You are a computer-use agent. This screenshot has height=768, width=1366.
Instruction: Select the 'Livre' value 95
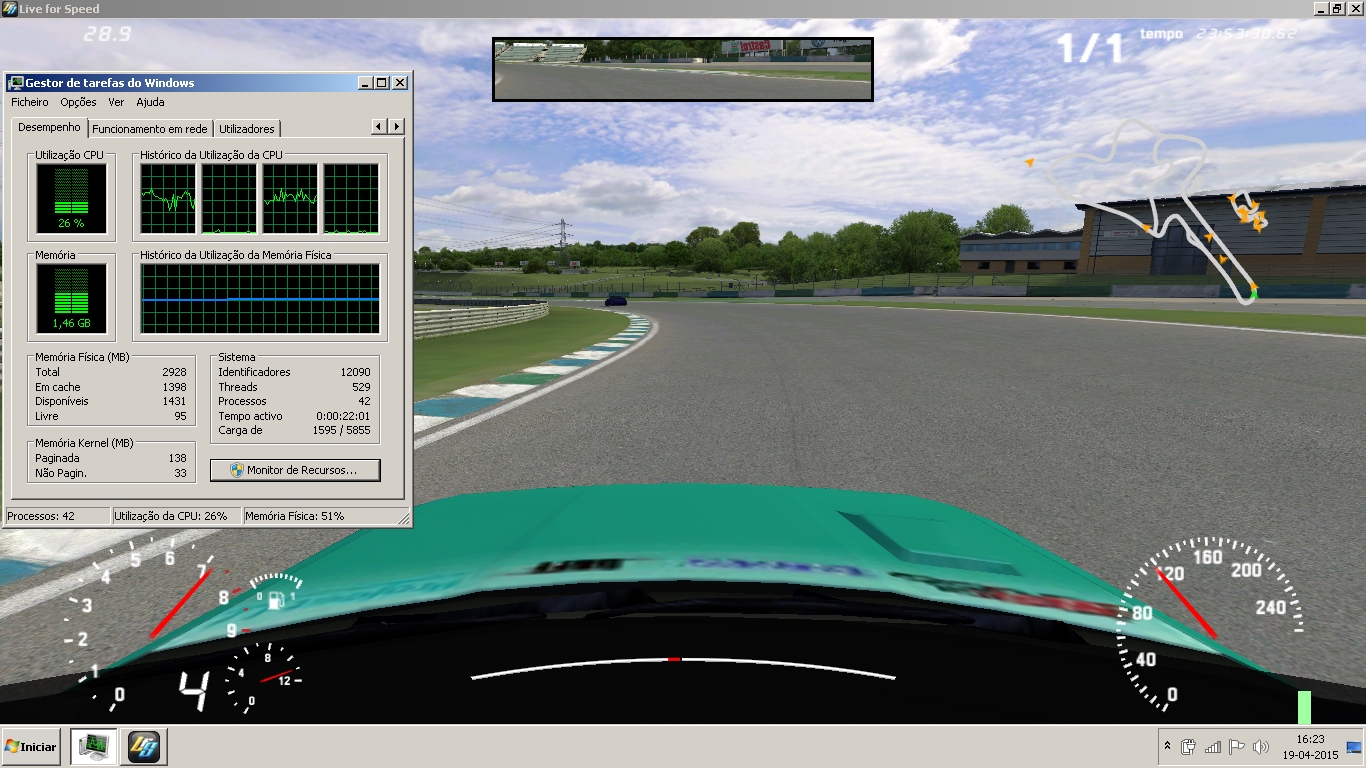click(x=180, y=416)
